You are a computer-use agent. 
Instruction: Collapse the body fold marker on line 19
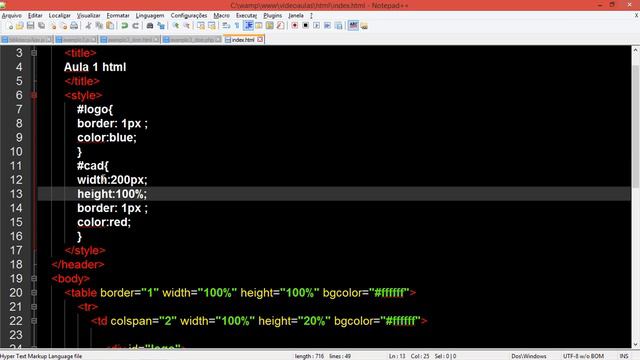34,278
